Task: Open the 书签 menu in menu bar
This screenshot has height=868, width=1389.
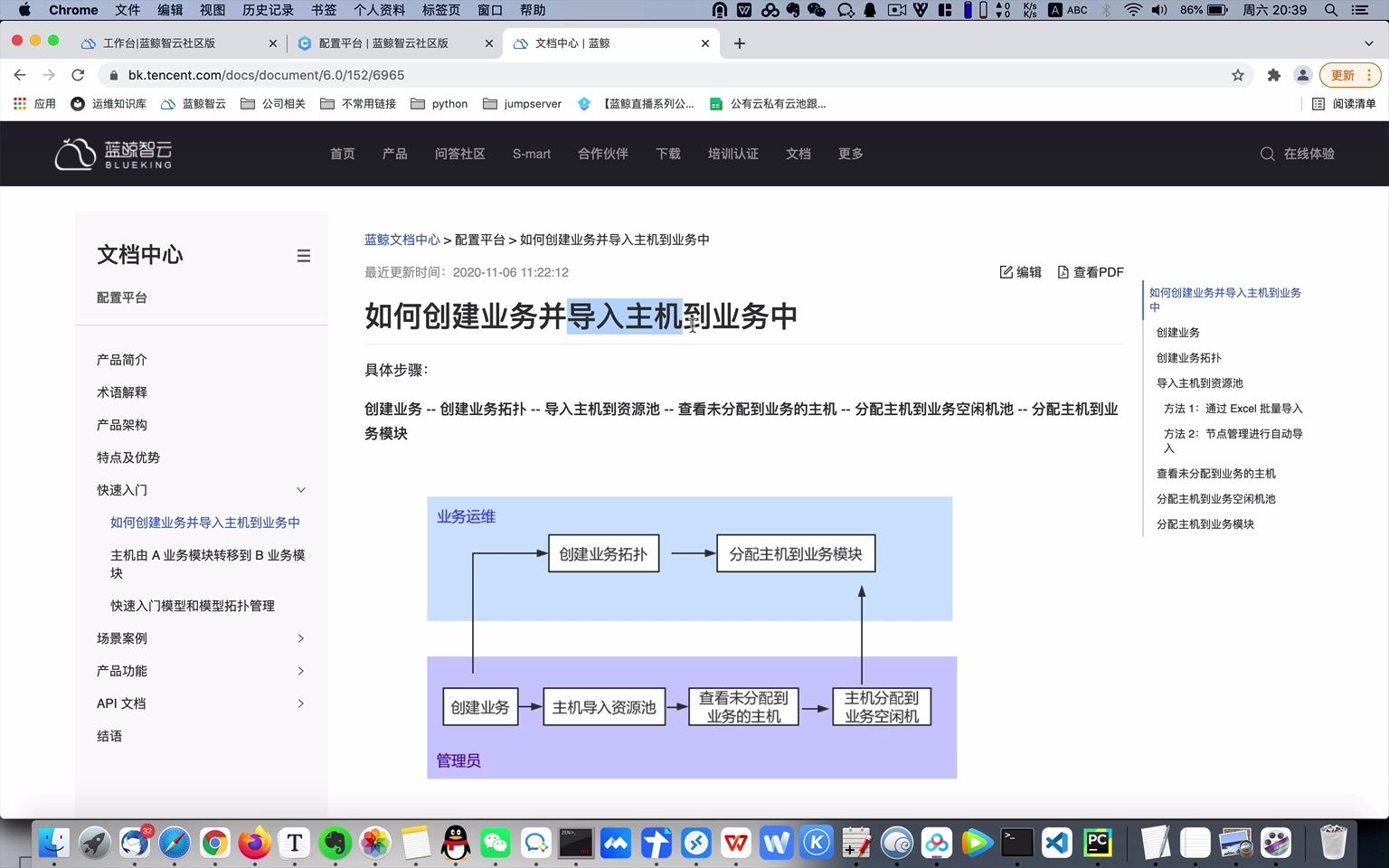Action: [324, 10]
